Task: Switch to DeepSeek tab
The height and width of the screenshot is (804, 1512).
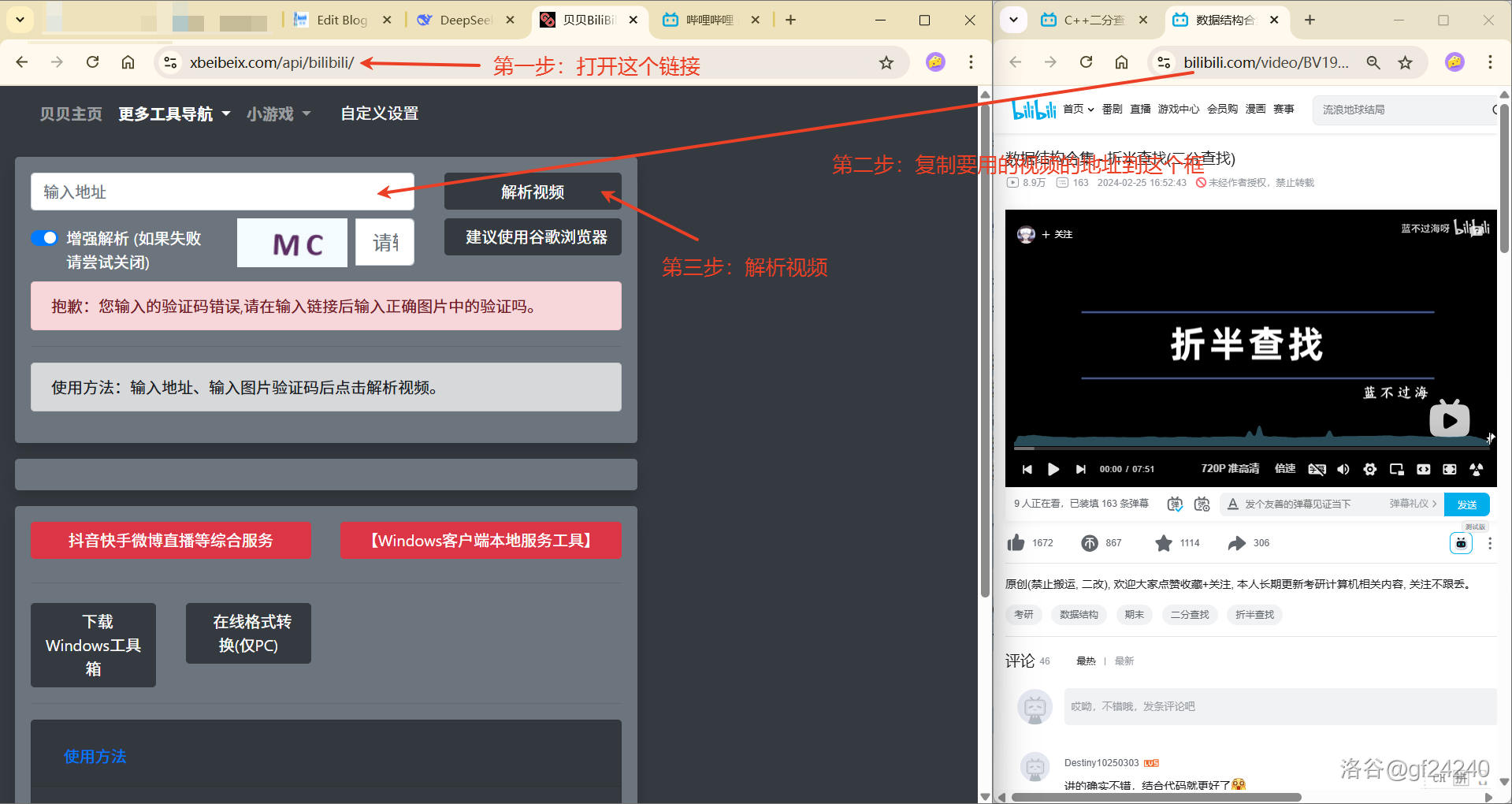Action: (466, 20)
